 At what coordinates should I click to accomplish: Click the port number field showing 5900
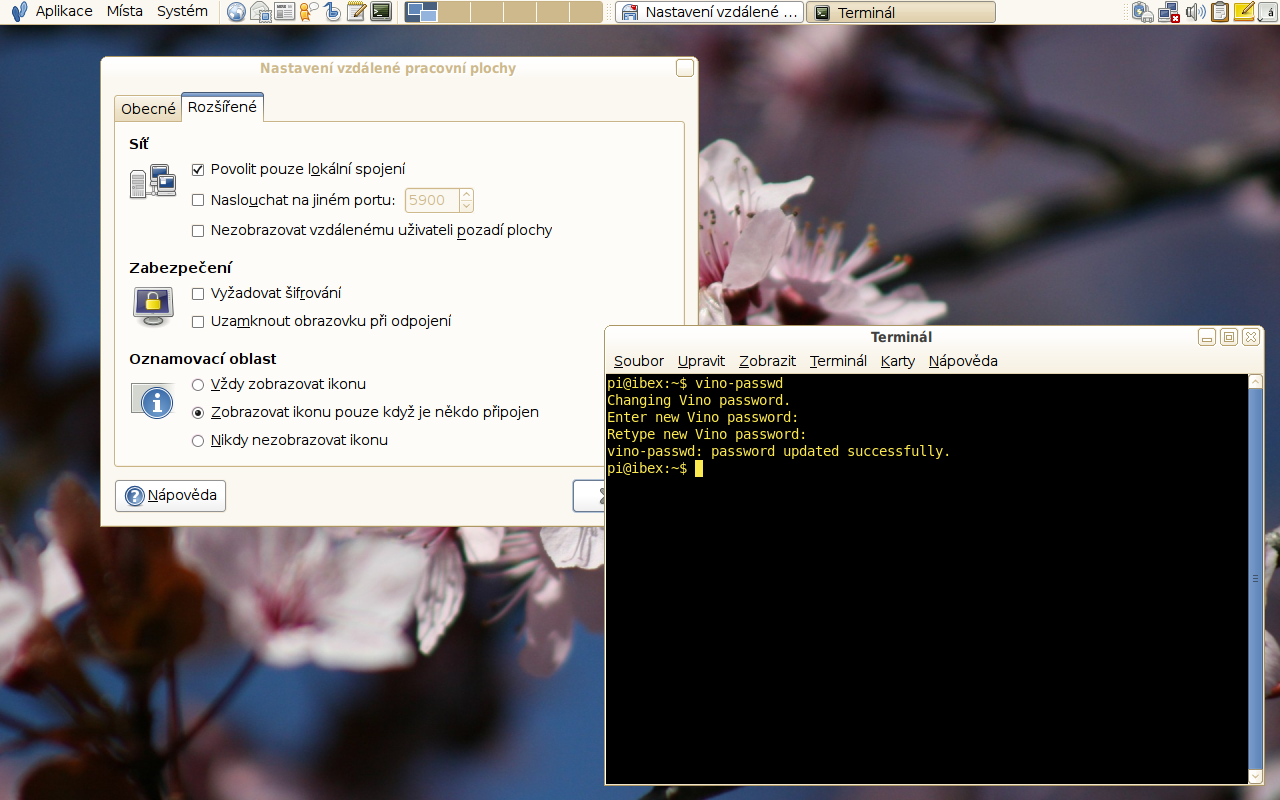tap(432, 200)
